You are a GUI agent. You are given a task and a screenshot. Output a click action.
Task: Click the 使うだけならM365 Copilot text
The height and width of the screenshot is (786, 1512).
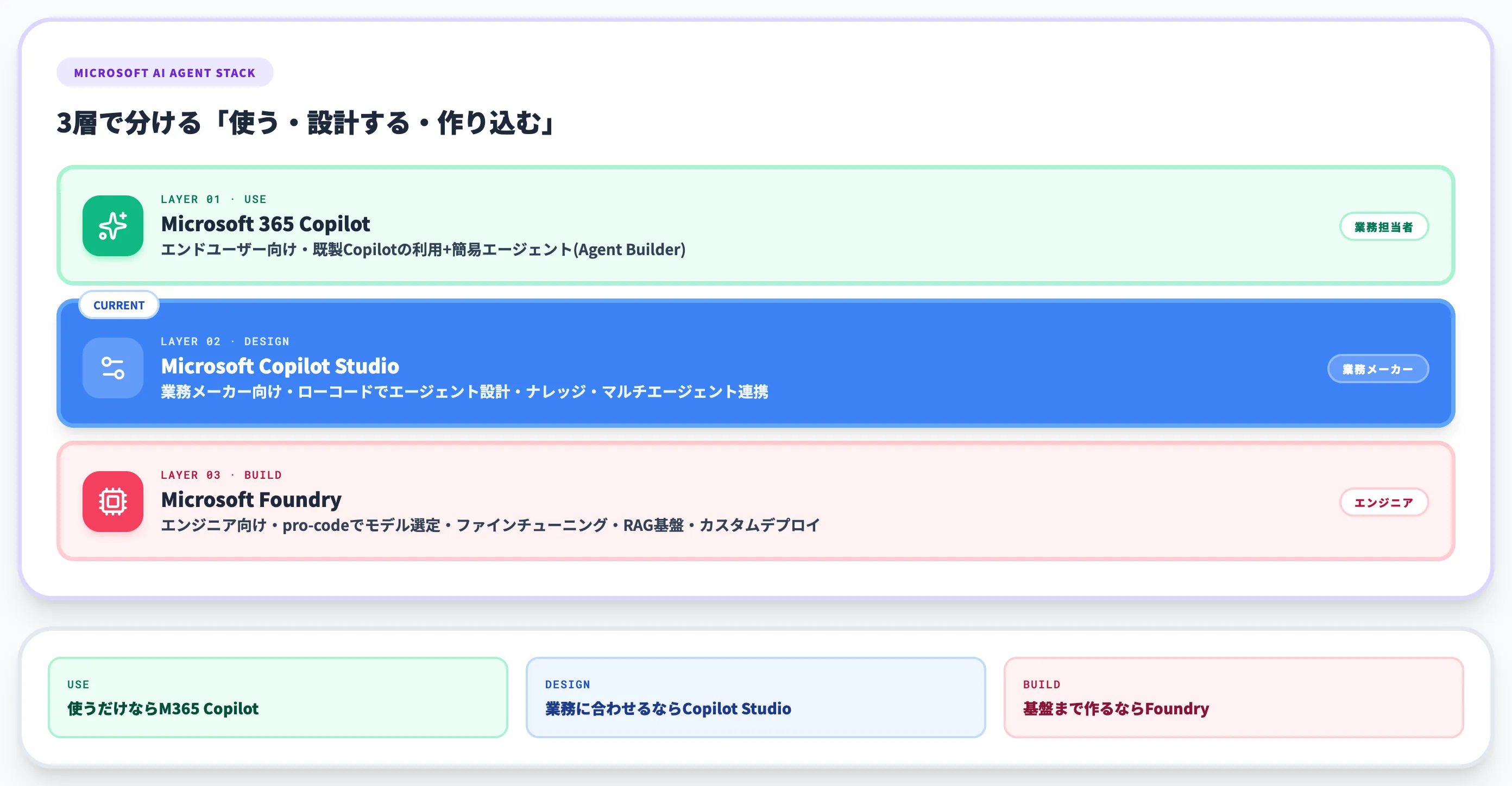tap(162, 708)
